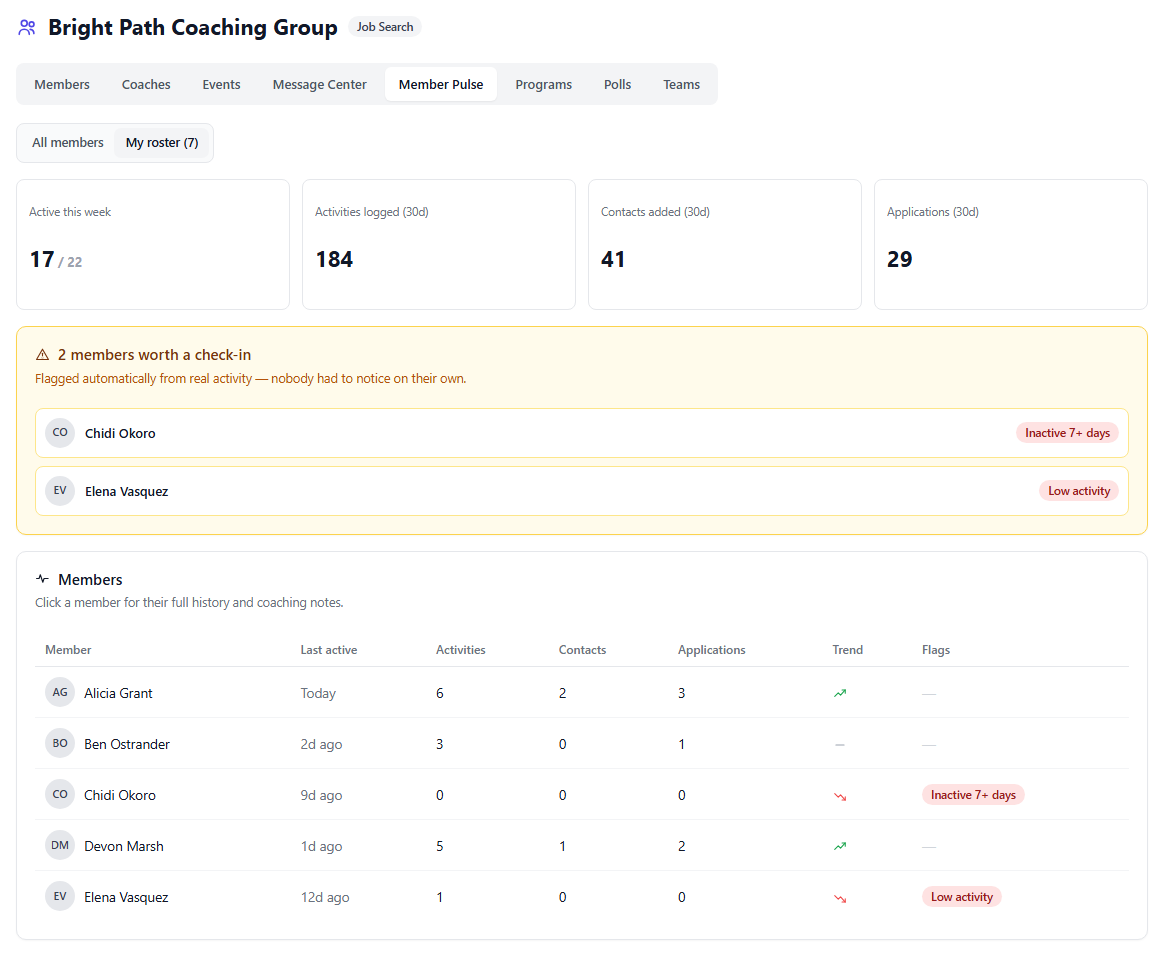The image size is (1163, 956).
Task: Click Alicia Grant's upward trend icon
Action: [840, 693]
